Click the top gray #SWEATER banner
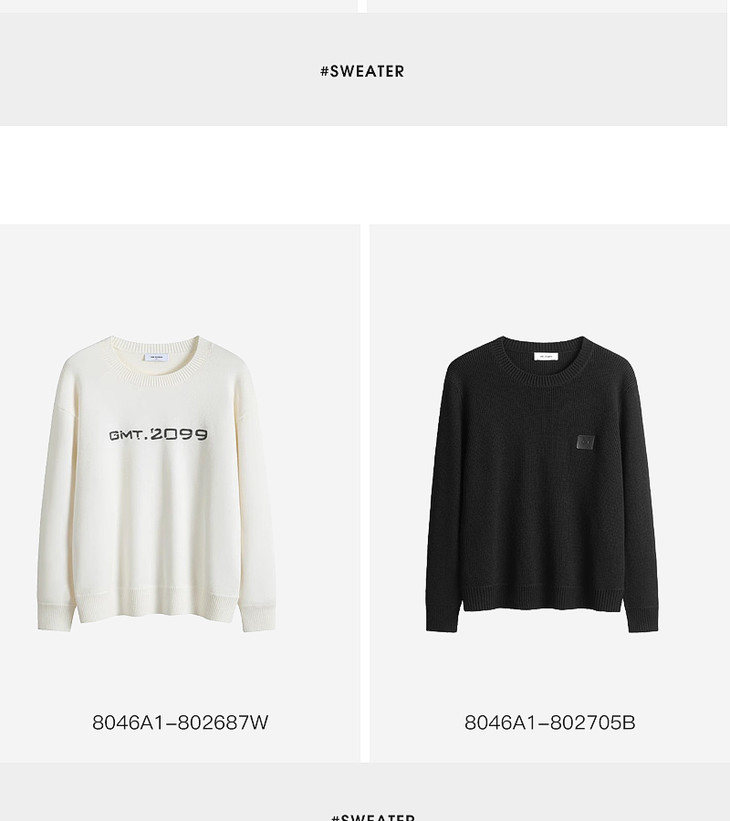The height and width of the screenshot is (821, 730). pyautogui.click(x=363, y=69)
